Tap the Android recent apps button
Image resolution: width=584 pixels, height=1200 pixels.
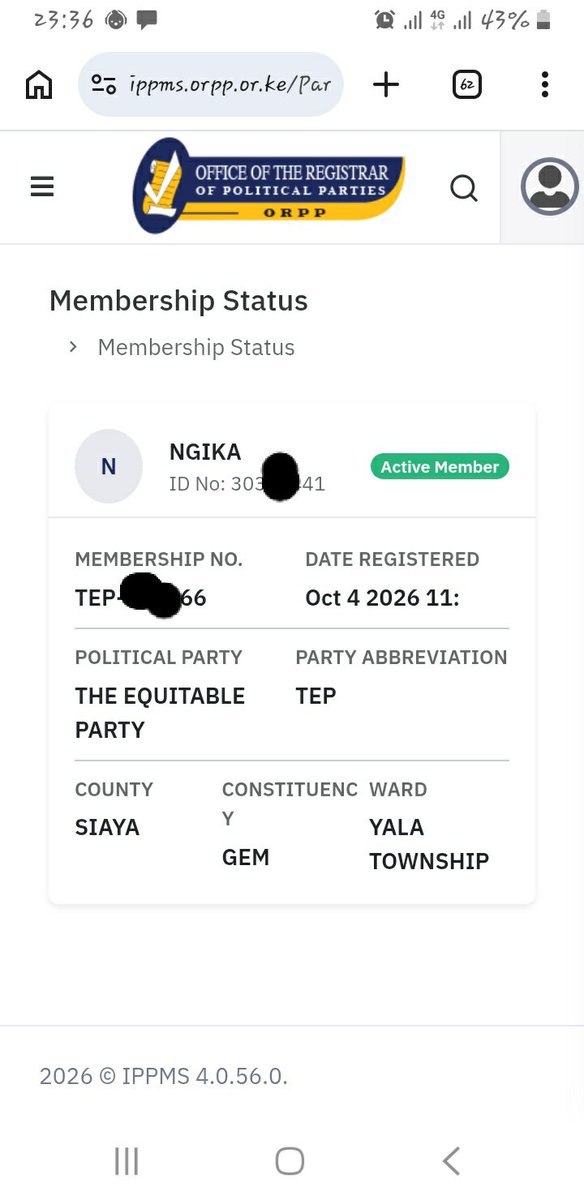click(126, 1161)
